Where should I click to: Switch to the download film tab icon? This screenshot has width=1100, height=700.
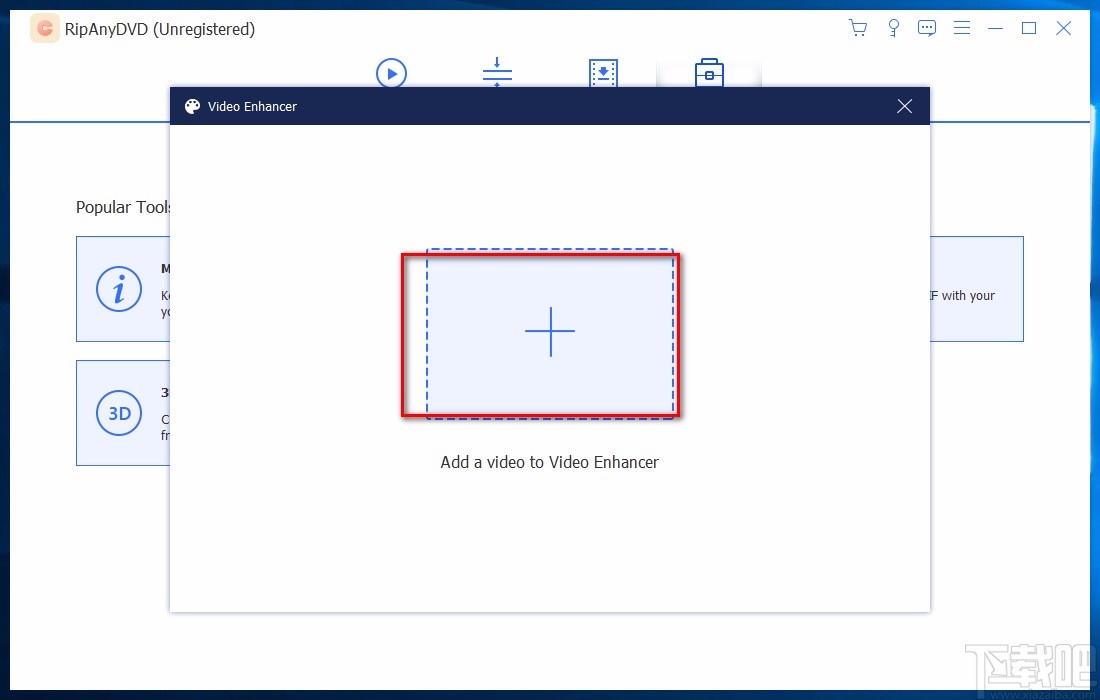pos(603,73)
